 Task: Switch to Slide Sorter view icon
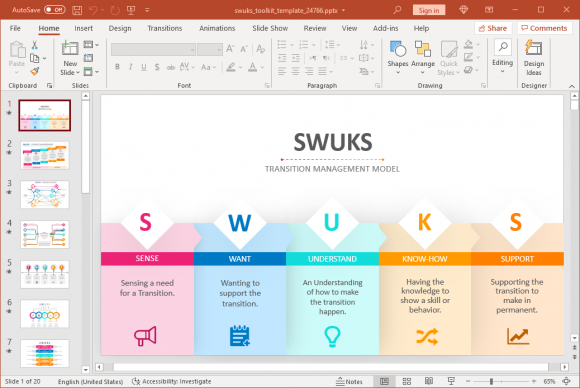coord(407,381)
